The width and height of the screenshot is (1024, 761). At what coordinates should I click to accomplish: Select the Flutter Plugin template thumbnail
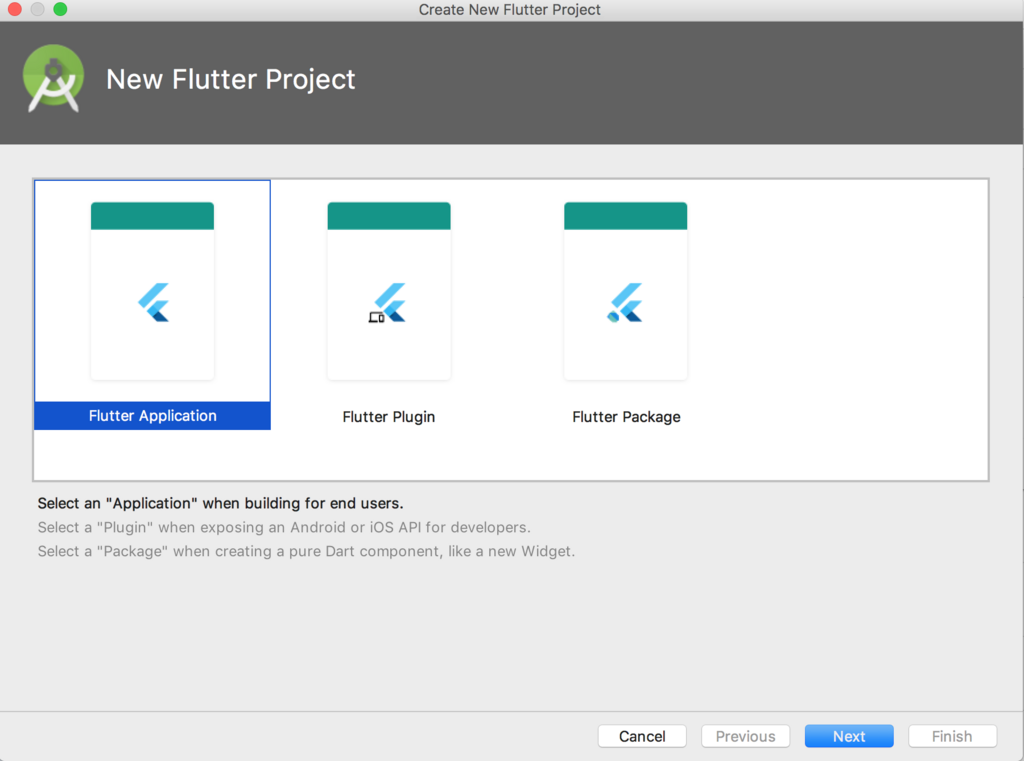pyautogui.click(x=389, y=291)
